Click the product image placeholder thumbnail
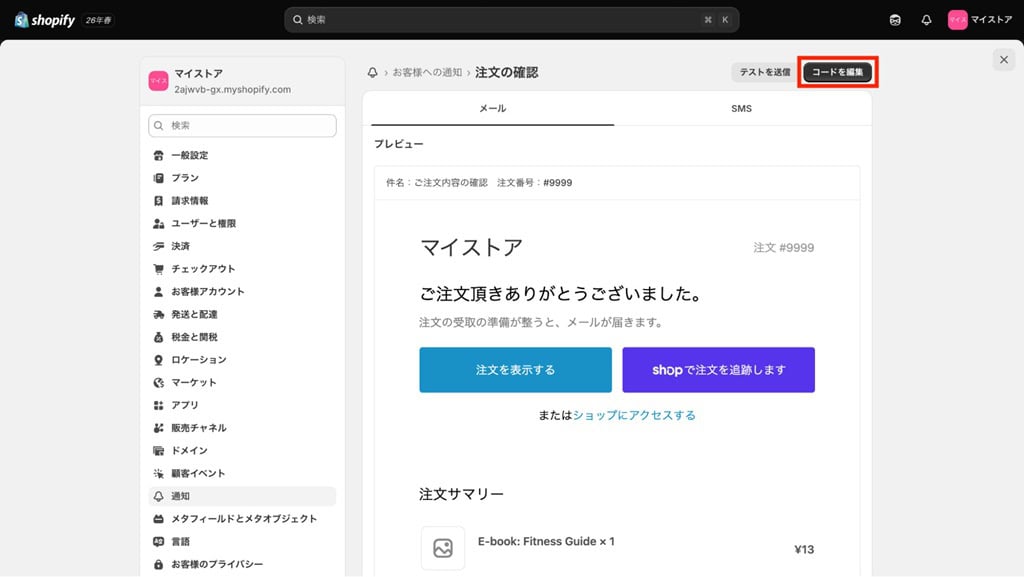 [x=443, y=548]
